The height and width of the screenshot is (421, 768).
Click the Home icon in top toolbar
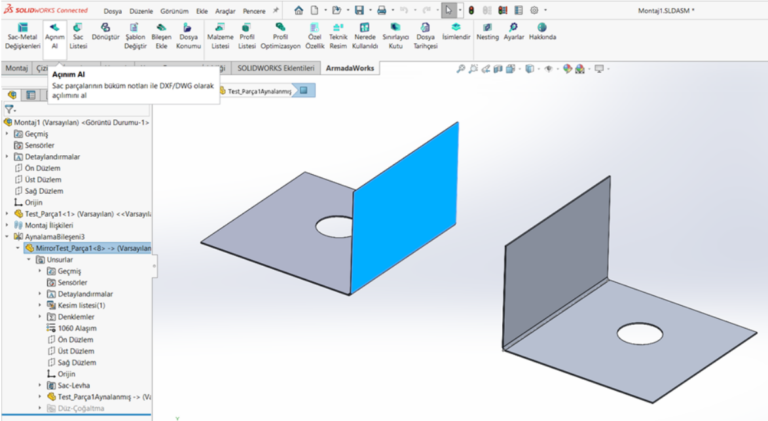[298, 9]
